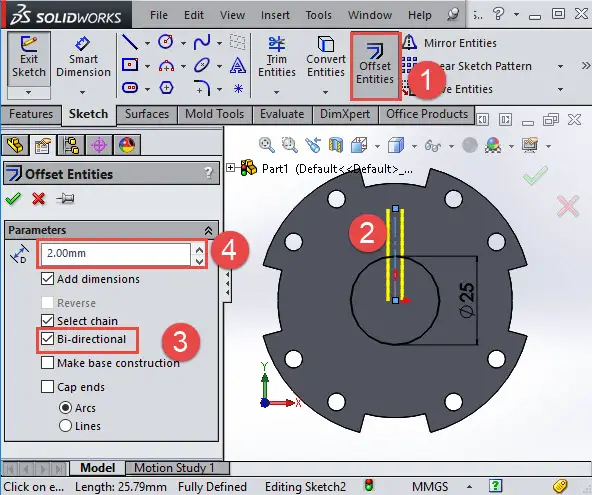The height and width of the screenshot is (495, 592).
Task: Enable the Cap ends checkbox
Action: tap(47, 387)
